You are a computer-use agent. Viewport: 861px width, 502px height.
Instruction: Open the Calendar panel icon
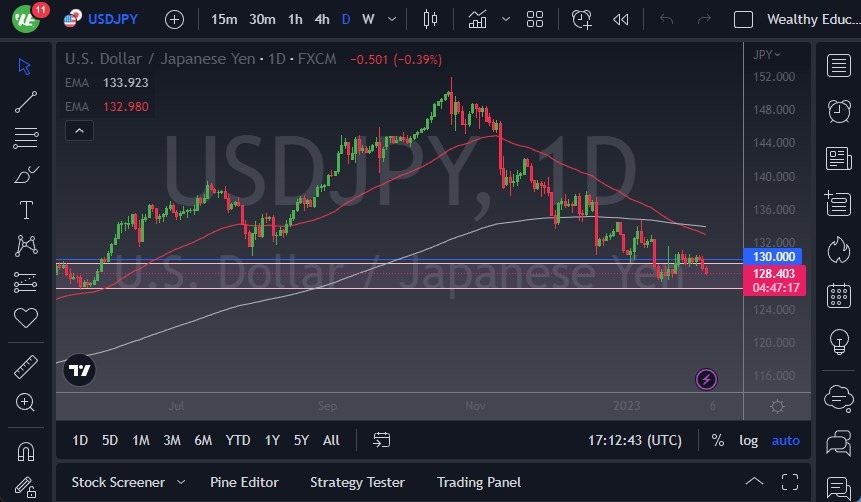(839, 295)
